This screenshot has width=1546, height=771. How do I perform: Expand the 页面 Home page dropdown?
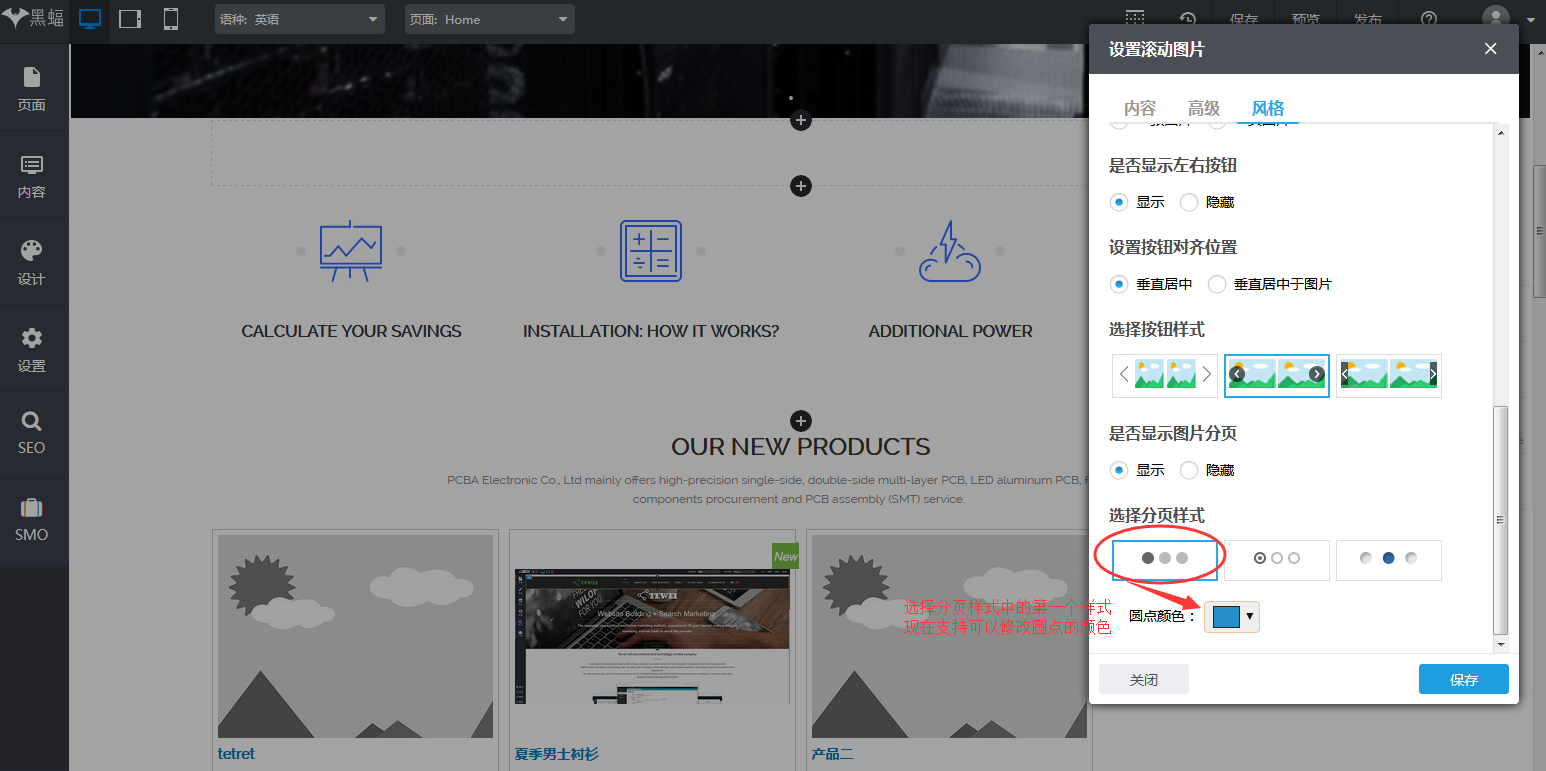489,19
